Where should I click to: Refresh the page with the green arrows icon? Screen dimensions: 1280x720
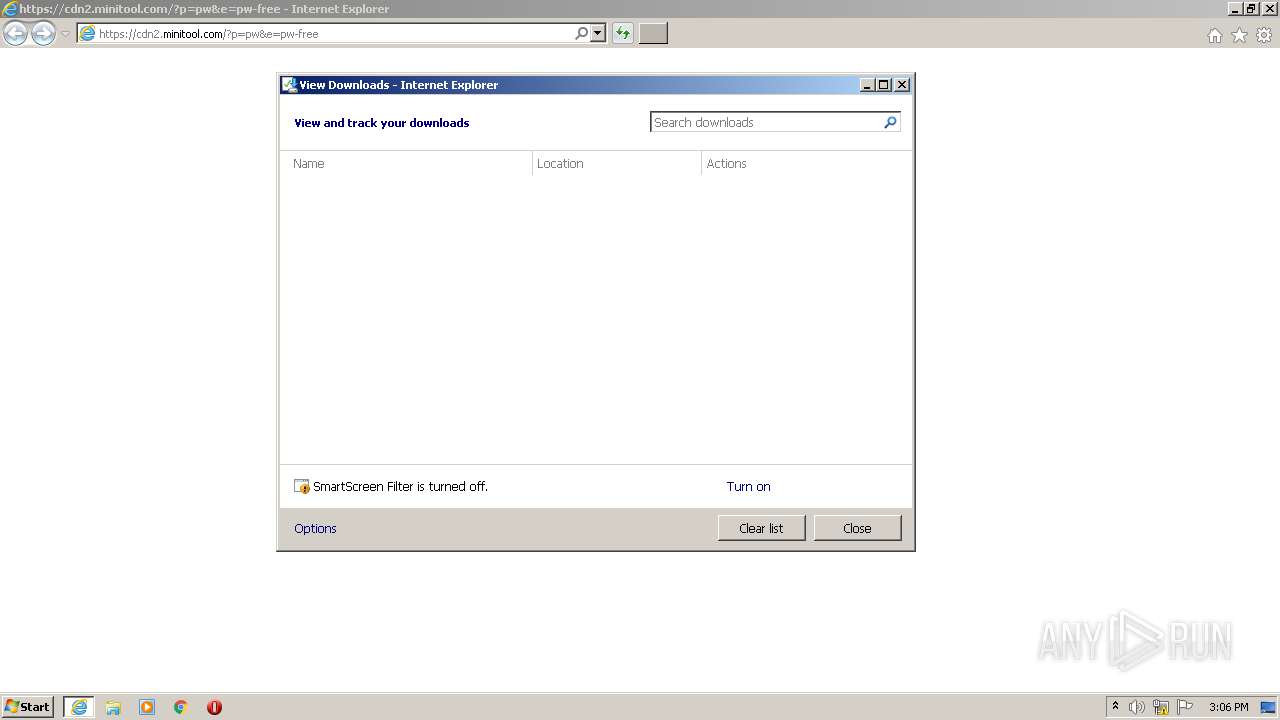(623, 34)
